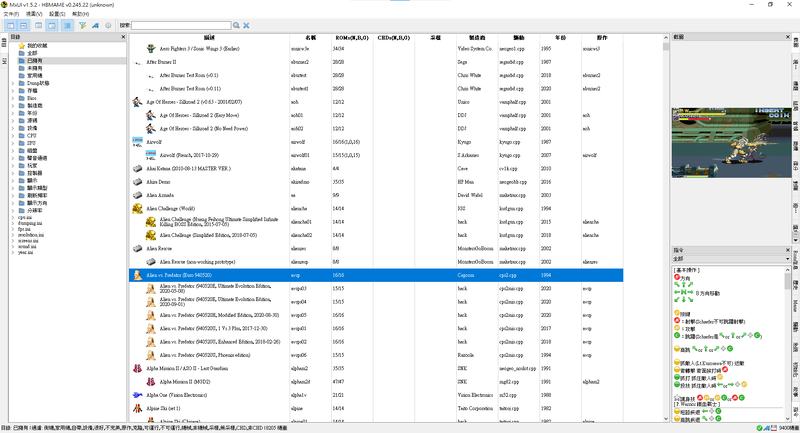Image resolution: width=800 pixels, height=433 pixels.
Task: Click the Alien Challenge (World) icon
Action: click(x=137, y=209)
